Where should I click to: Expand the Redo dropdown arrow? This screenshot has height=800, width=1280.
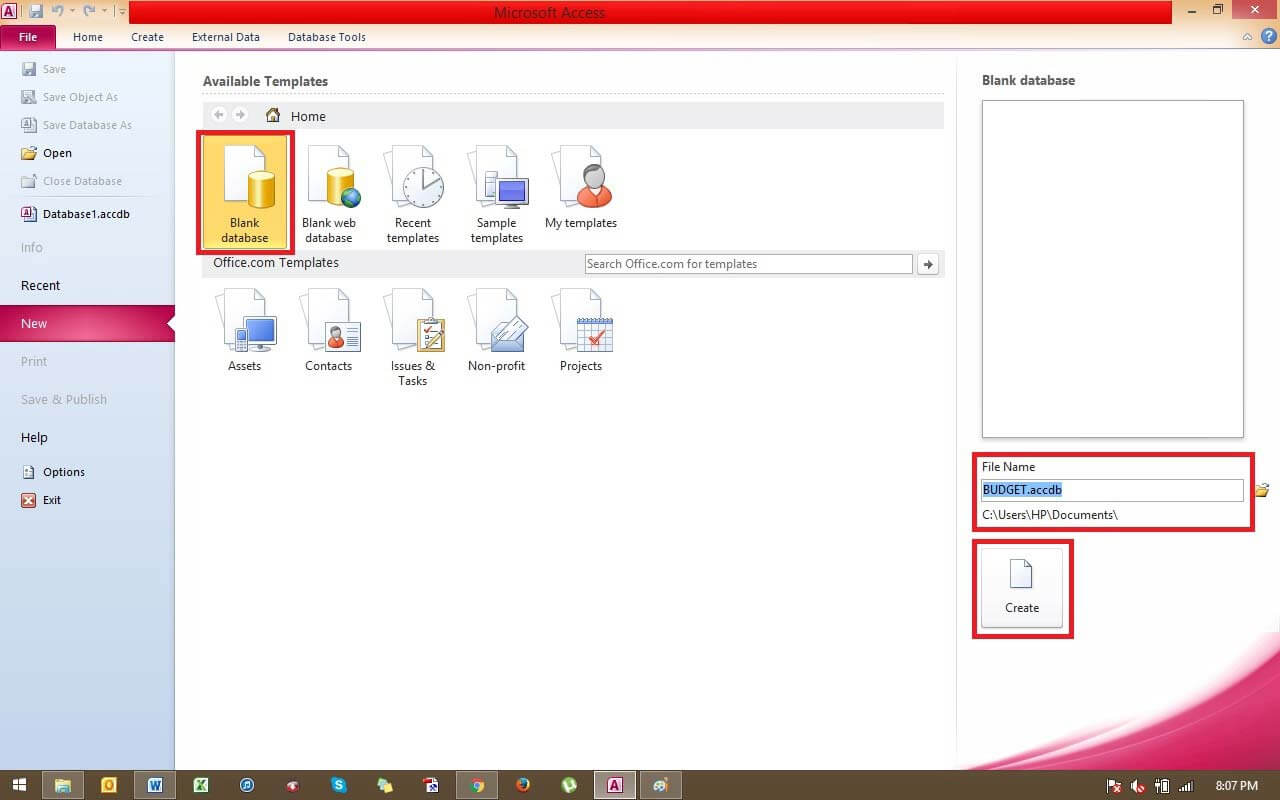pos(104,10)
